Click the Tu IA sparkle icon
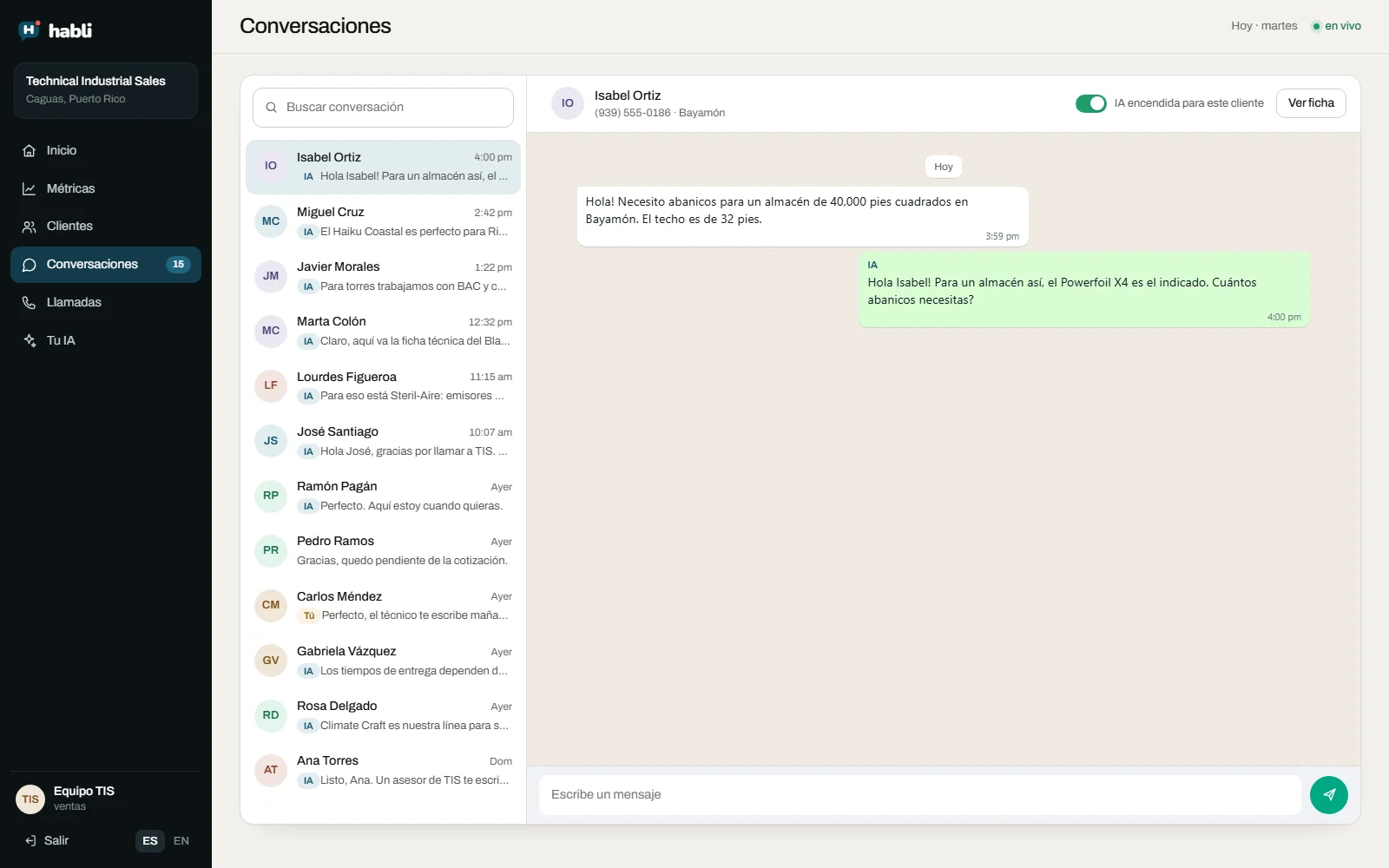 30,340
